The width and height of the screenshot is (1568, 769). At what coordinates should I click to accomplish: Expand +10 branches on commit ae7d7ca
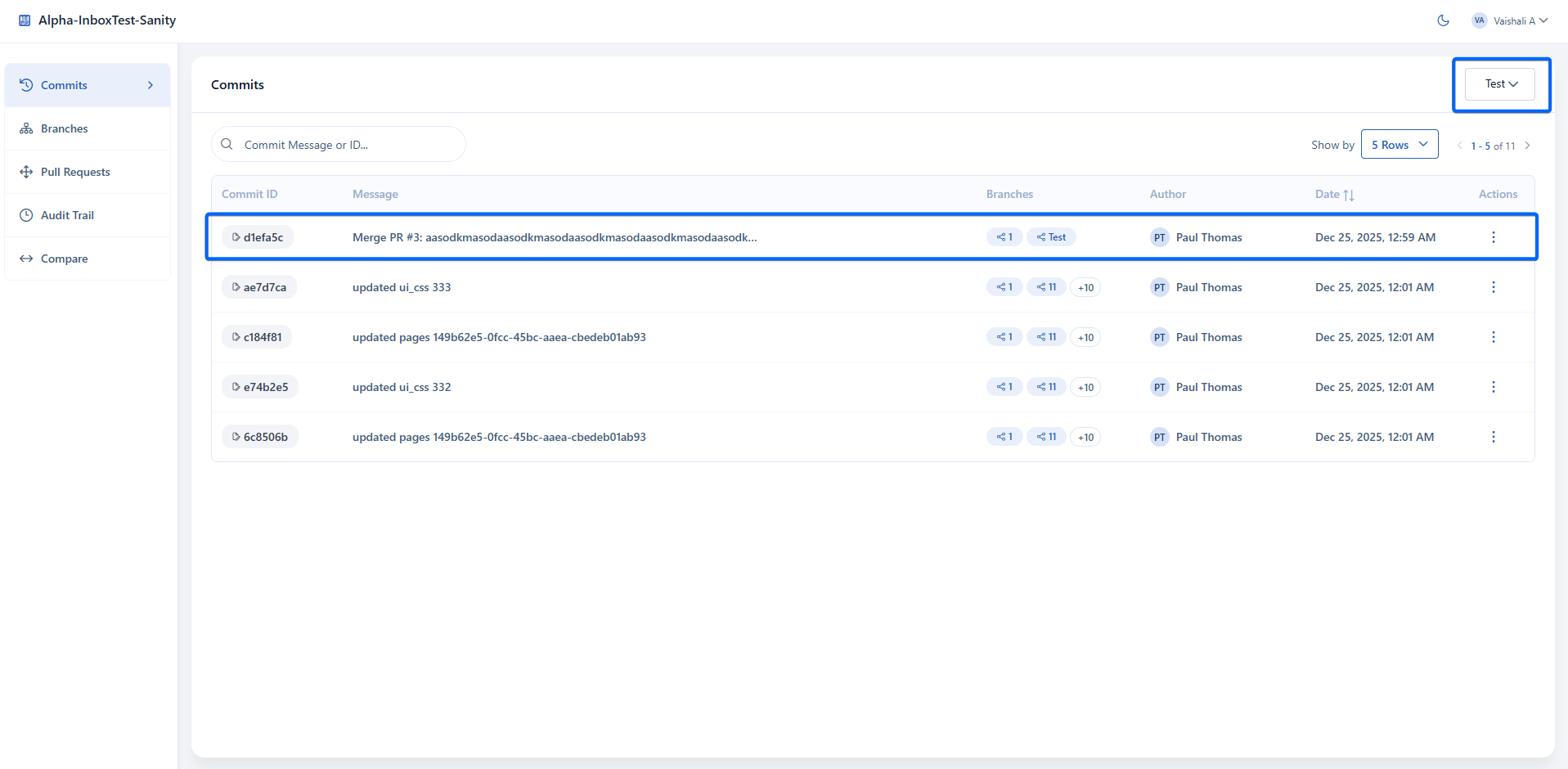(x=1085, y=287)
